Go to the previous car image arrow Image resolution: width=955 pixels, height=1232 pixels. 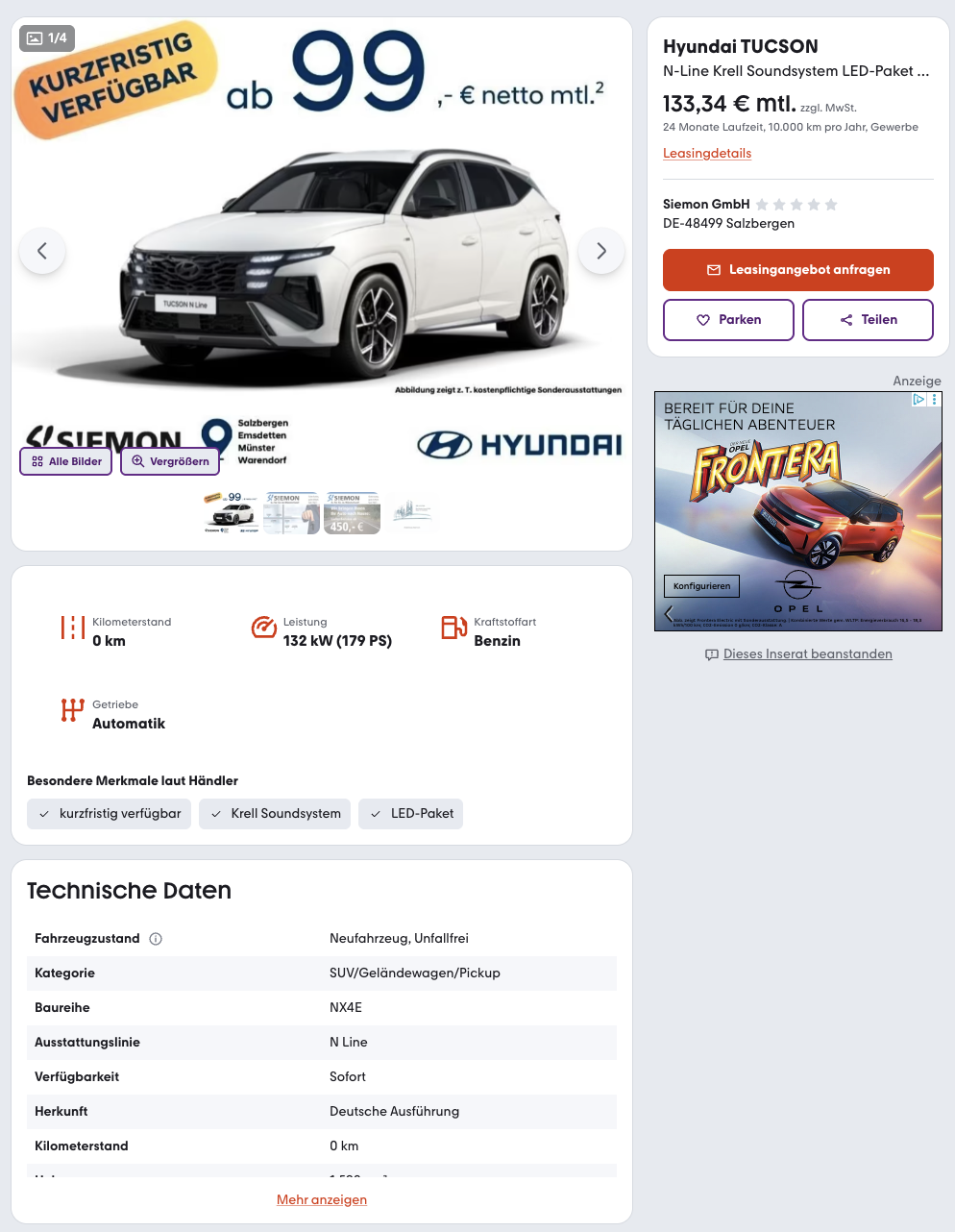pyautogui.click(x=42, y=251)
